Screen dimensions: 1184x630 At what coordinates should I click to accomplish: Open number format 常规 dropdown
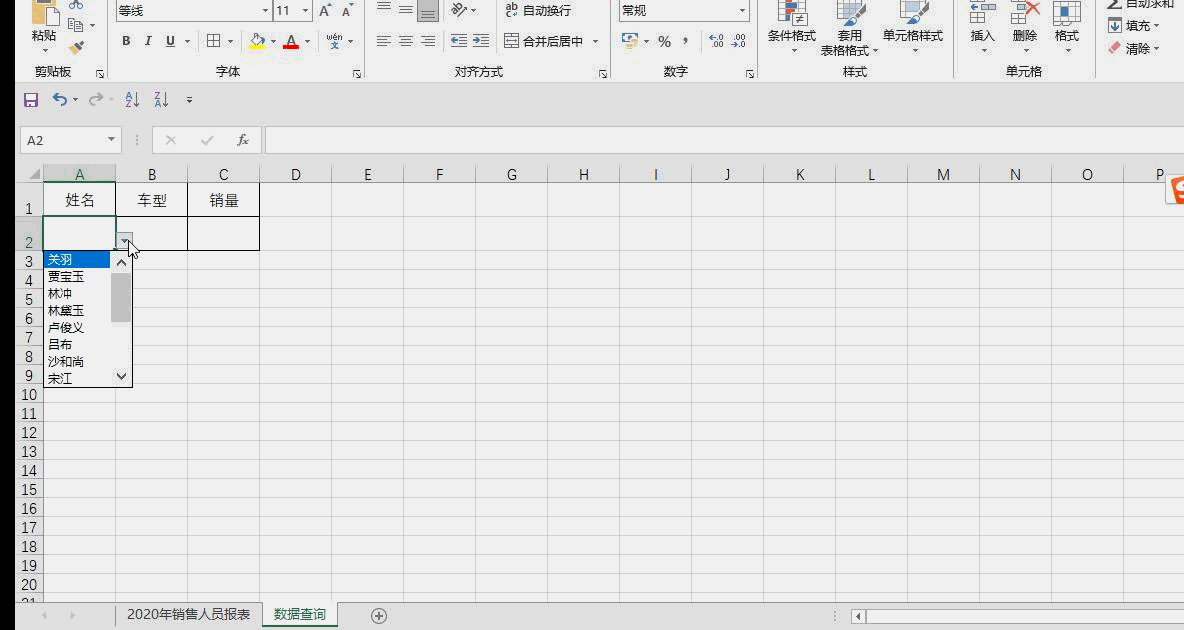pyautogui.click(x=742, y=11)
